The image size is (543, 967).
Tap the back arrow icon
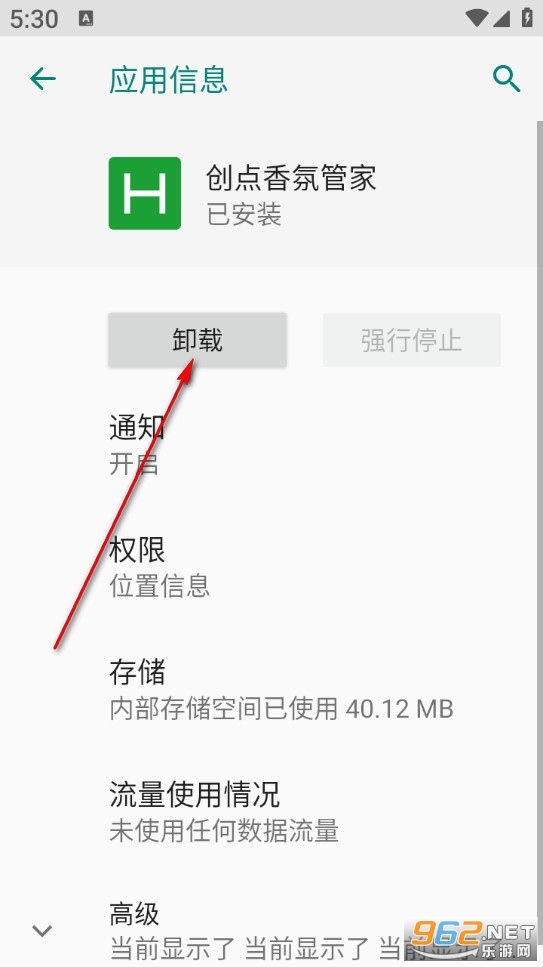(43, 80)
